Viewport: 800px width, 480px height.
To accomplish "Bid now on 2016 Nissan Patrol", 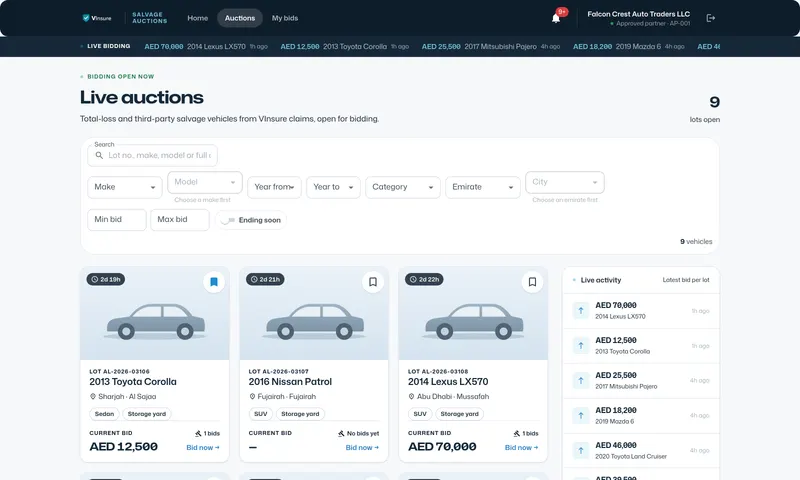I will coord(362,447).
